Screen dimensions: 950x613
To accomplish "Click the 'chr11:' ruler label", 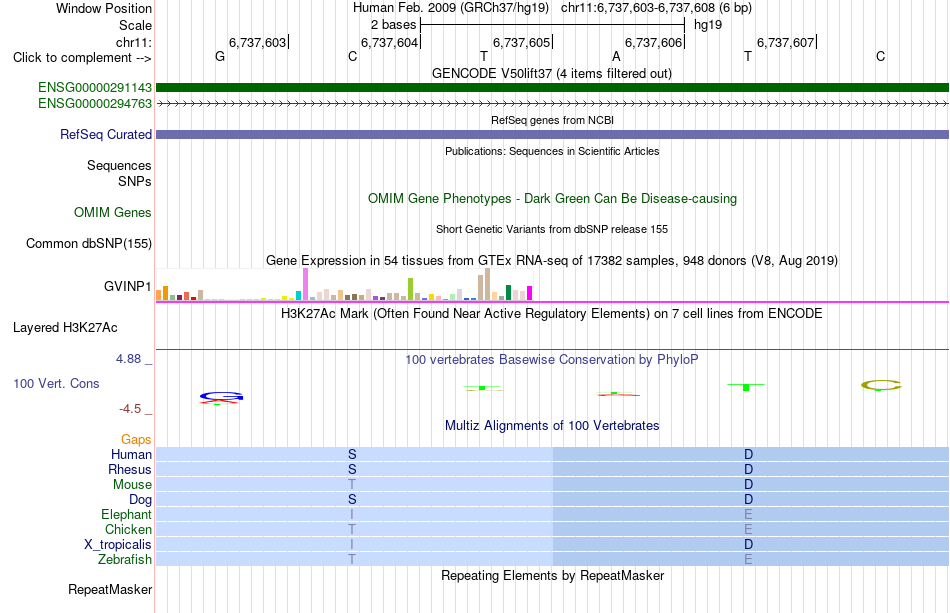I will (x=134, y=42).
